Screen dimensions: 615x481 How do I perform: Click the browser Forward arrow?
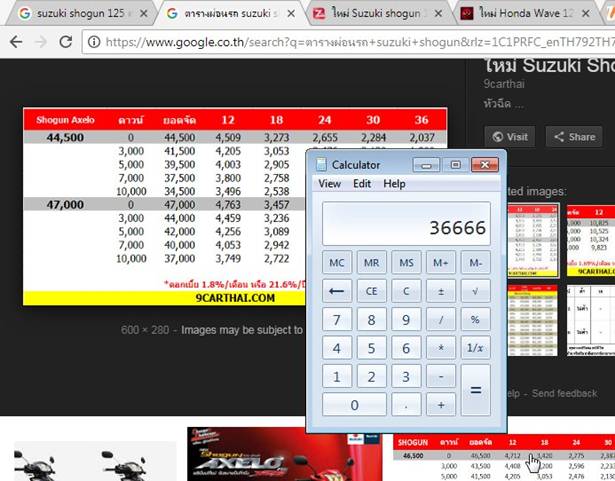pos(40,42)
